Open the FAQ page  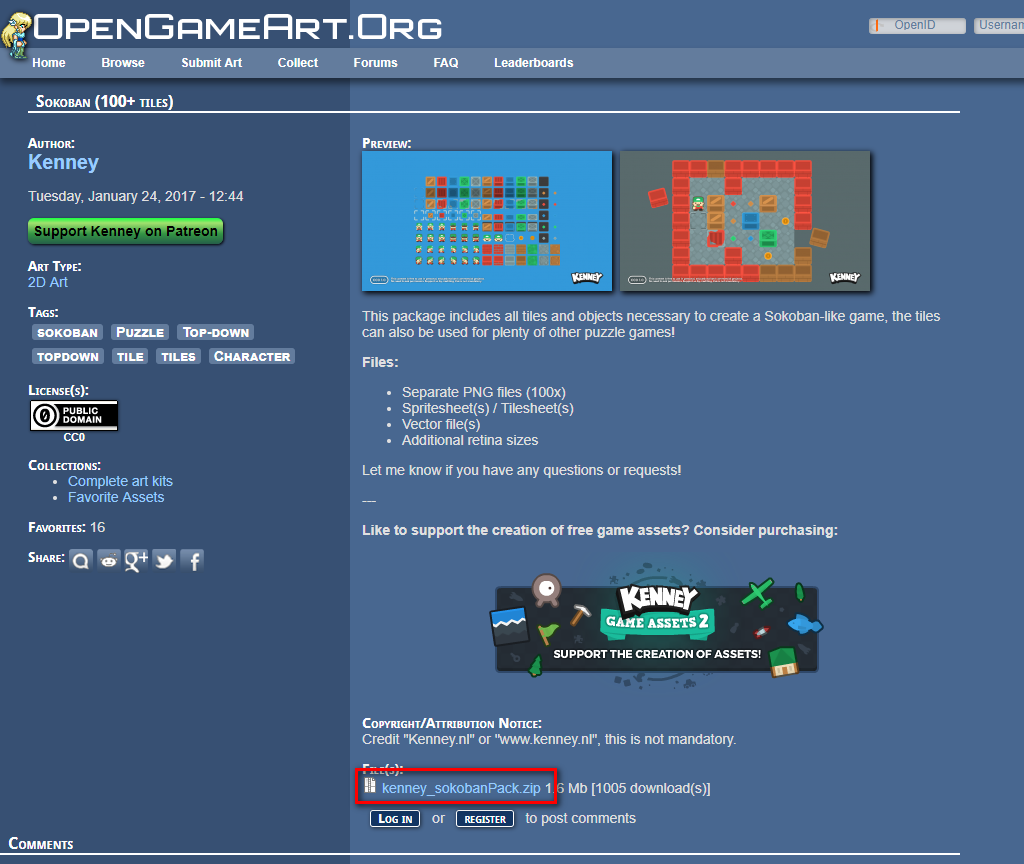coord(446,63)
